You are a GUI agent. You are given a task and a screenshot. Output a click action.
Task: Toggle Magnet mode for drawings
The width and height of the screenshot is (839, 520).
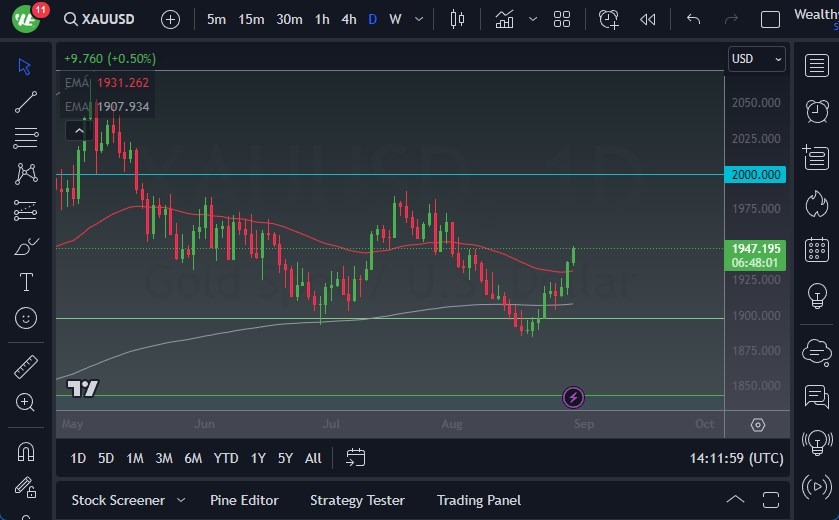click(x=26, y=451)
